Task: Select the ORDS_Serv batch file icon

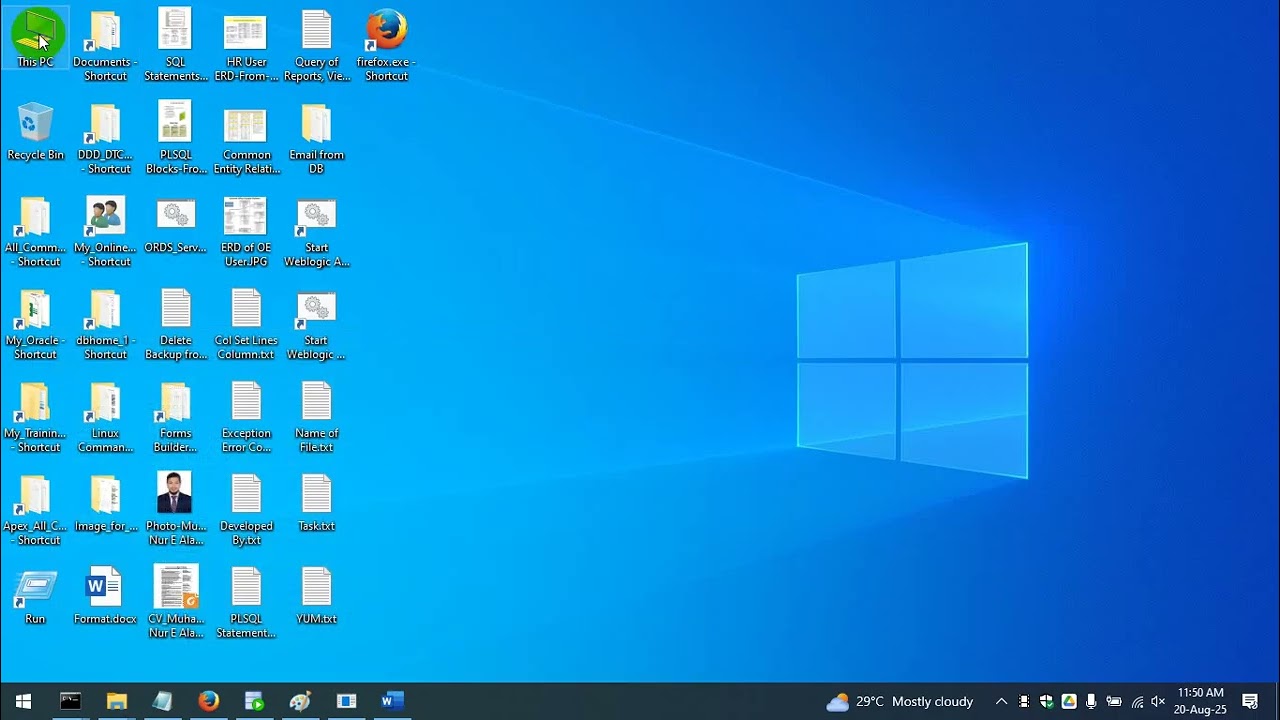Action: [x=176, y=225]
